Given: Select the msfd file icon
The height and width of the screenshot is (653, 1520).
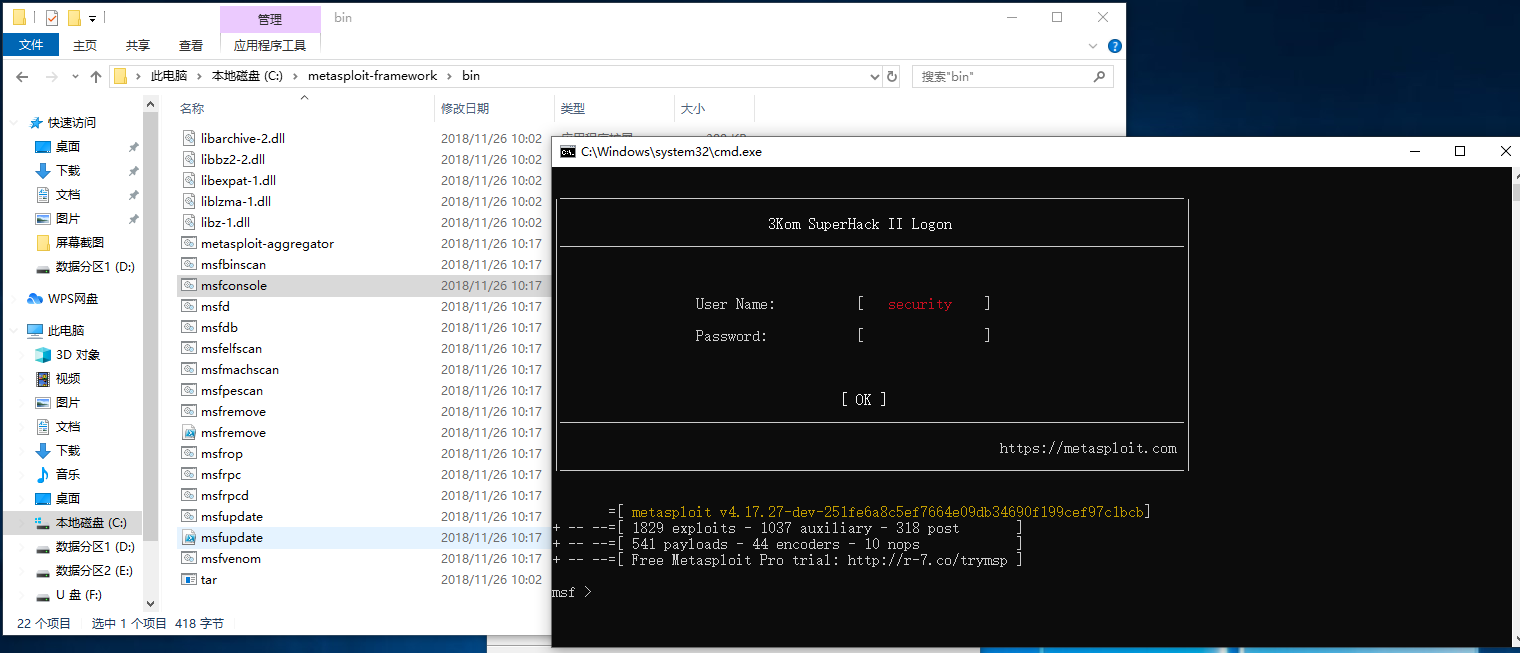Looking at the screenshot, I should [190, 306].
